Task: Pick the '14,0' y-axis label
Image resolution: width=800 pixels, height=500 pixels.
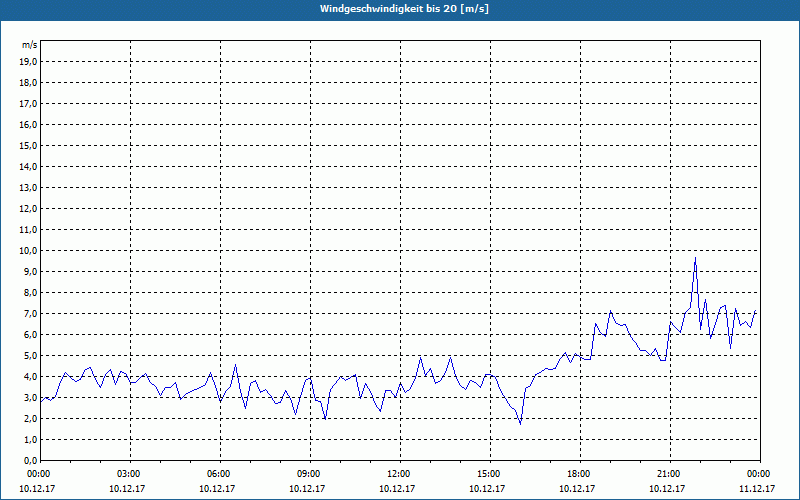Action: tap(29, 167)
